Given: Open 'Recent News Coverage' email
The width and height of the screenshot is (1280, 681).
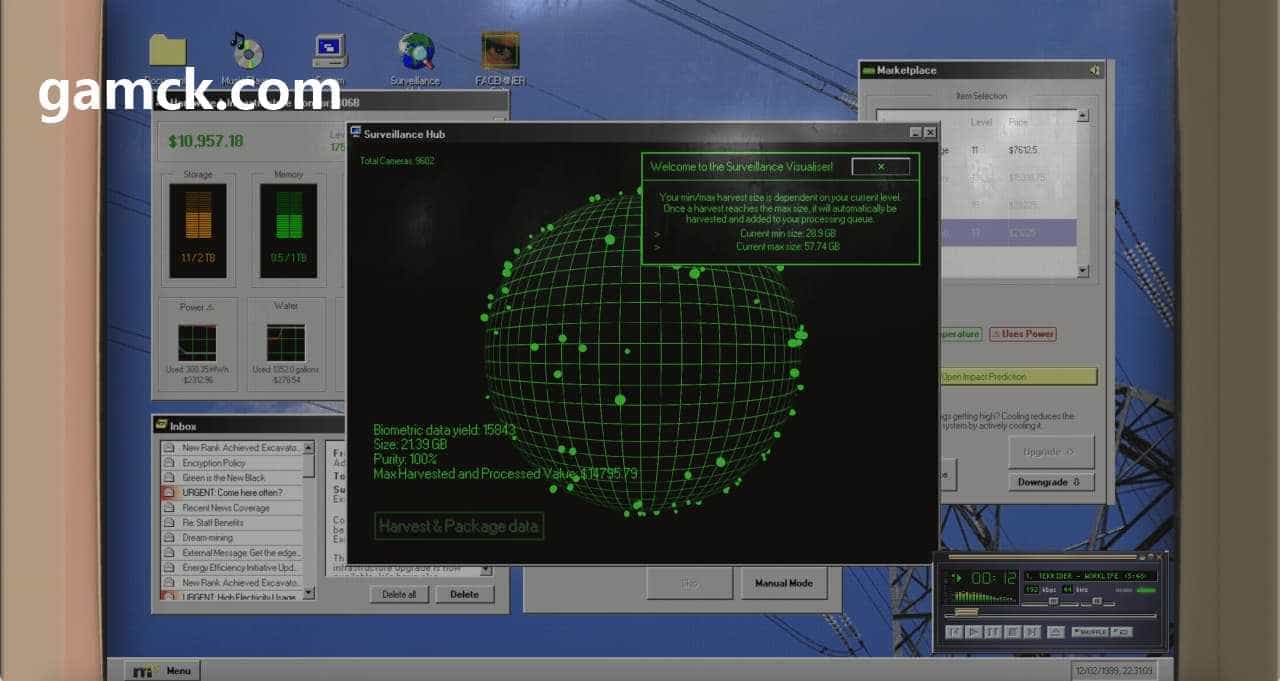Looking at the screenshot, I should 231,508.
